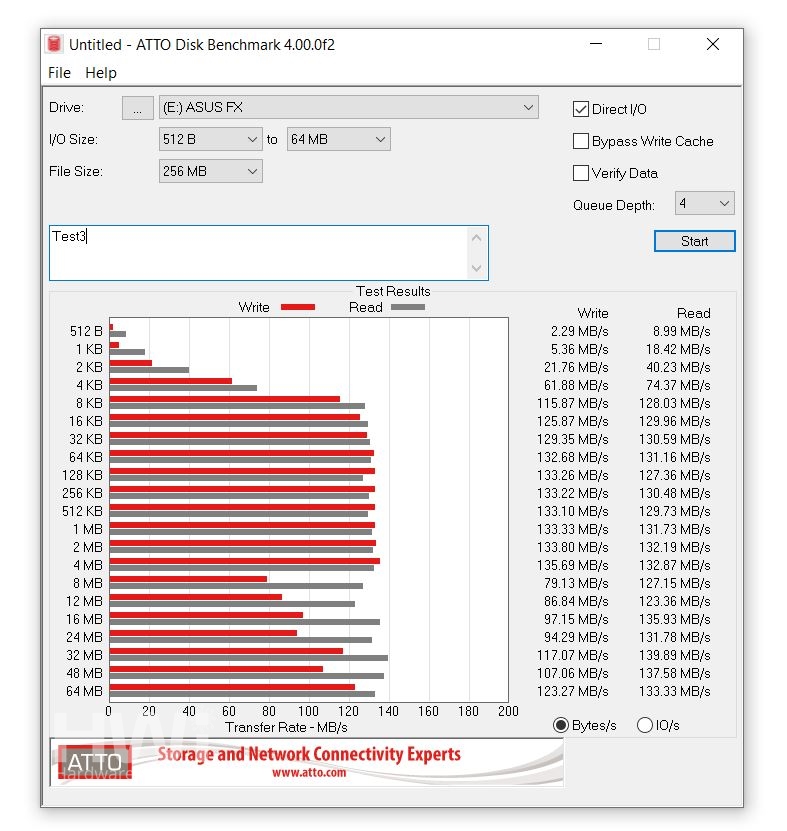Click the 2.29 MB/s write value
Viewport: 787px width, 831px height.
pyautogui.click(x=579, y=331)
